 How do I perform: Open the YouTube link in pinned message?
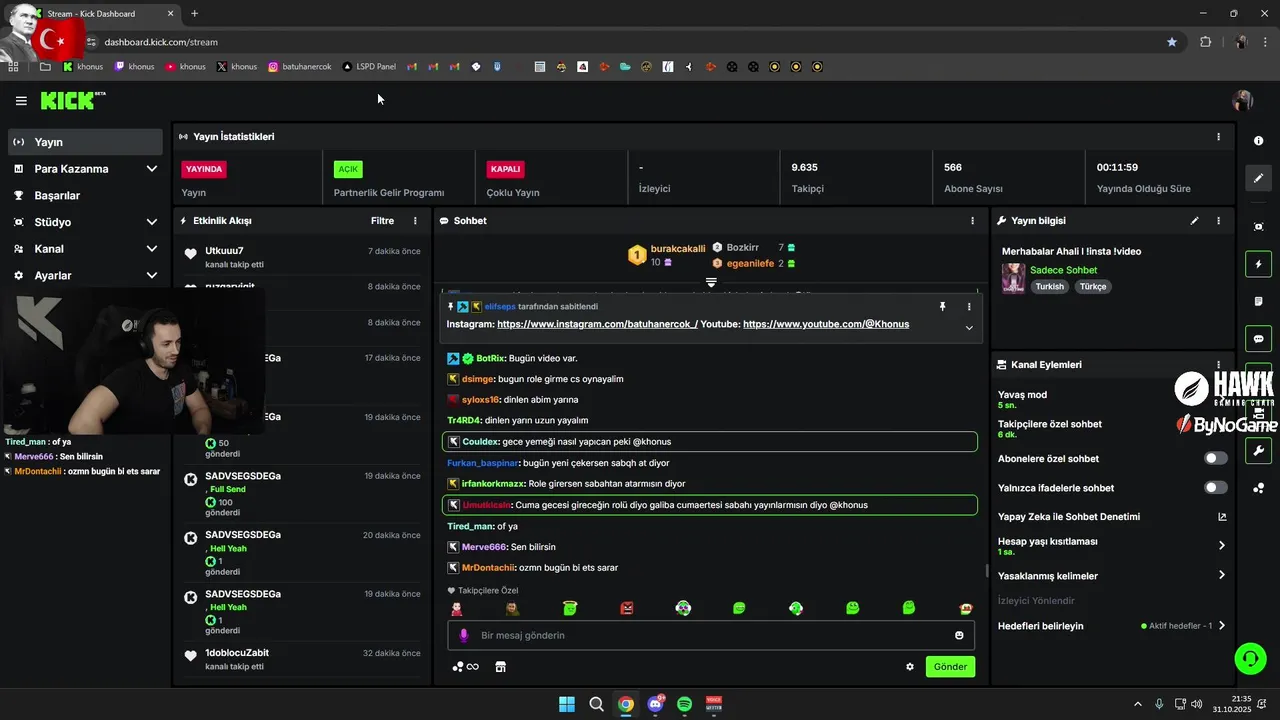(826, 324)
